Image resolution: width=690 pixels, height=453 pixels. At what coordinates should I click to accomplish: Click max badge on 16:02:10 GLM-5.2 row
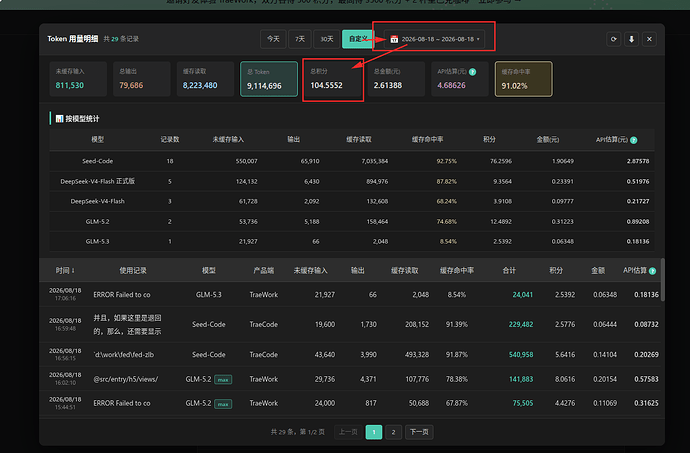click(223, 379)
